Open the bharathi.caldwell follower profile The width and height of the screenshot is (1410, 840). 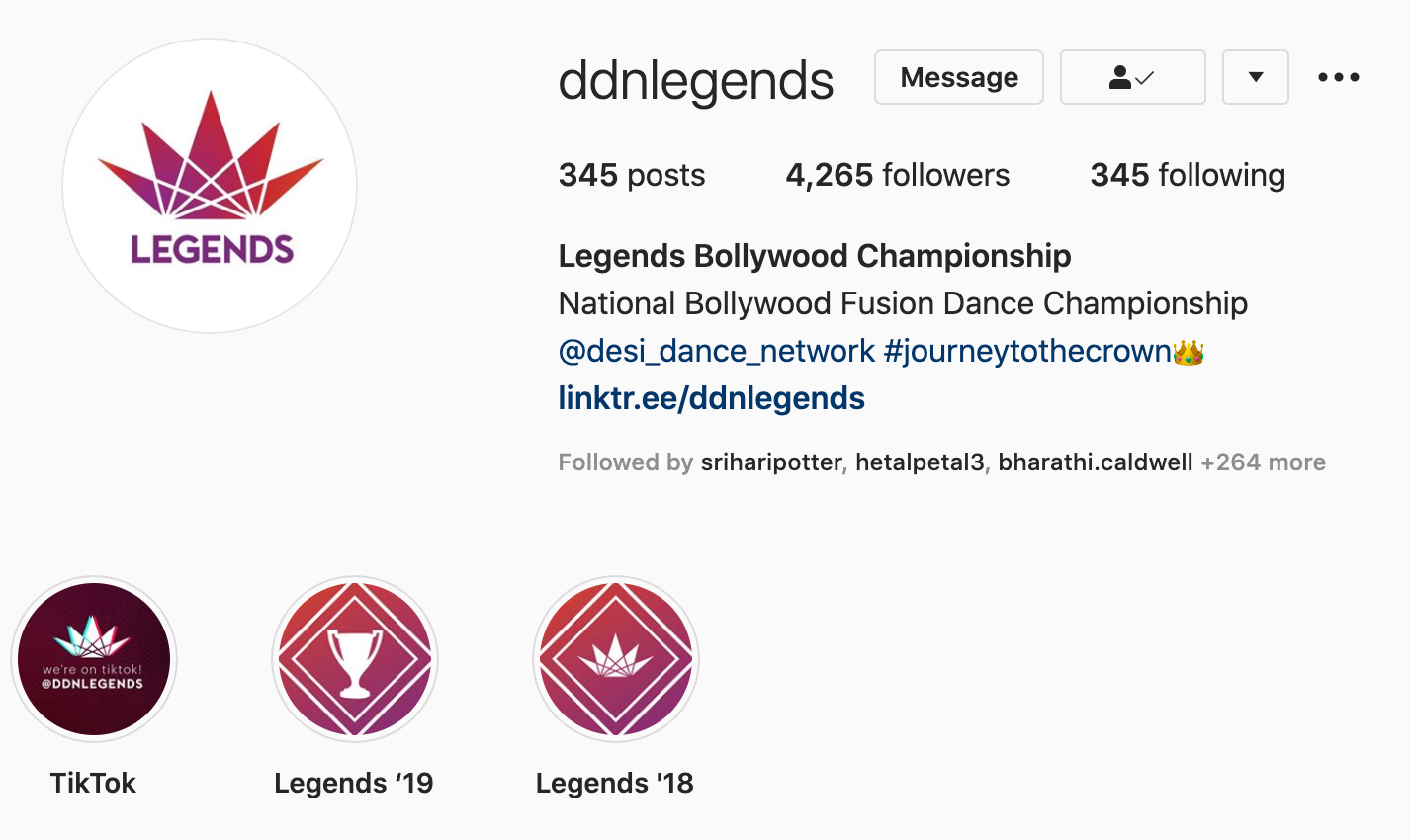[x=1095, y=462]
